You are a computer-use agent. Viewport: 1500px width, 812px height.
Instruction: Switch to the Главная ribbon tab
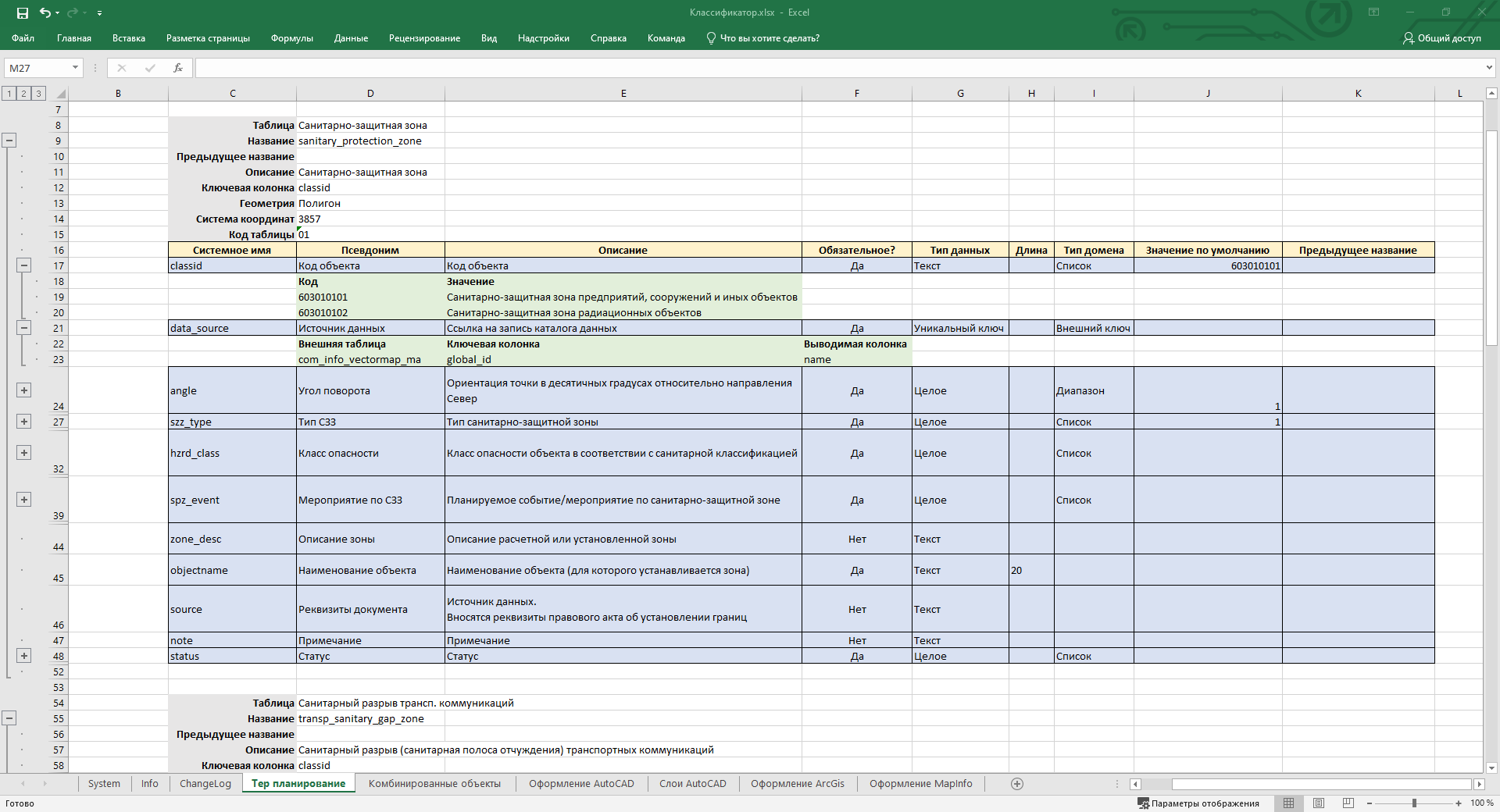tap(74, 38)
